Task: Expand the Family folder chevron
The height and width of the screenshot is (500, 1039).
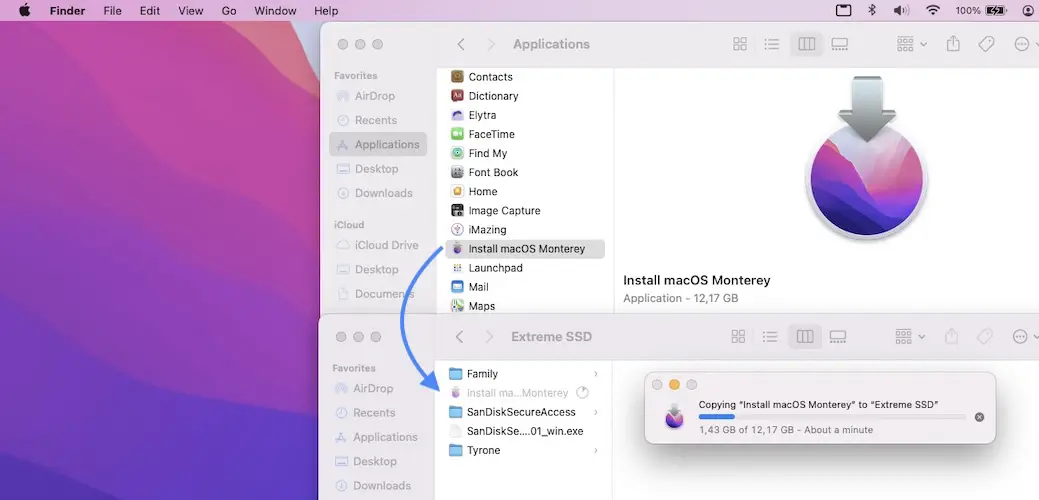Action: click(596, 374)
